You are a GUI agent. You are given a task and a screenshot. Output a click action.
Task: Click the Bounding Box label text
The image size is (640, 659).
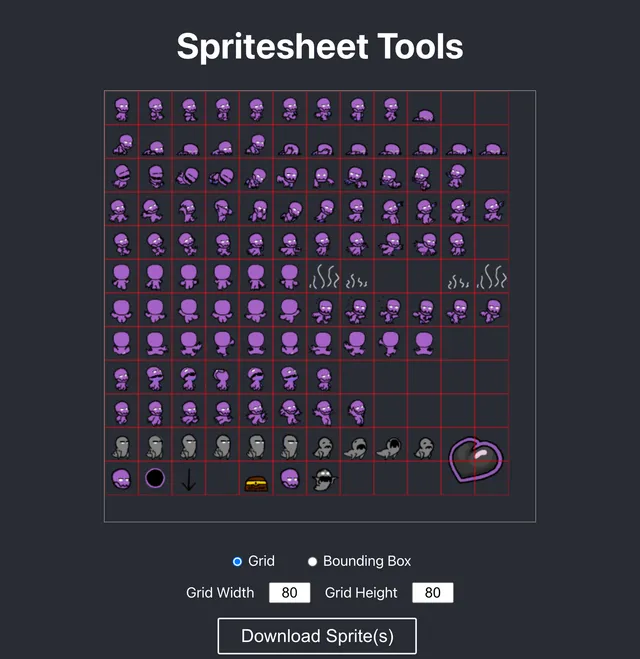pos(367,561)
